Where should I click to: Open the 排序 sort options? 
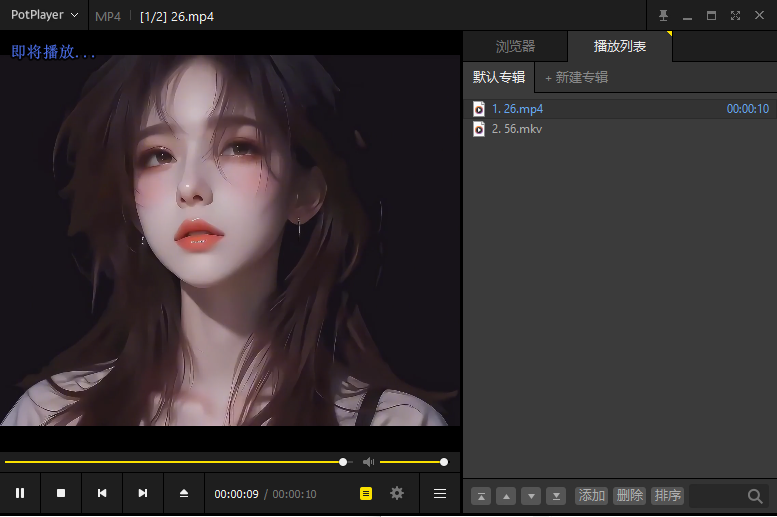pos(667,496)
